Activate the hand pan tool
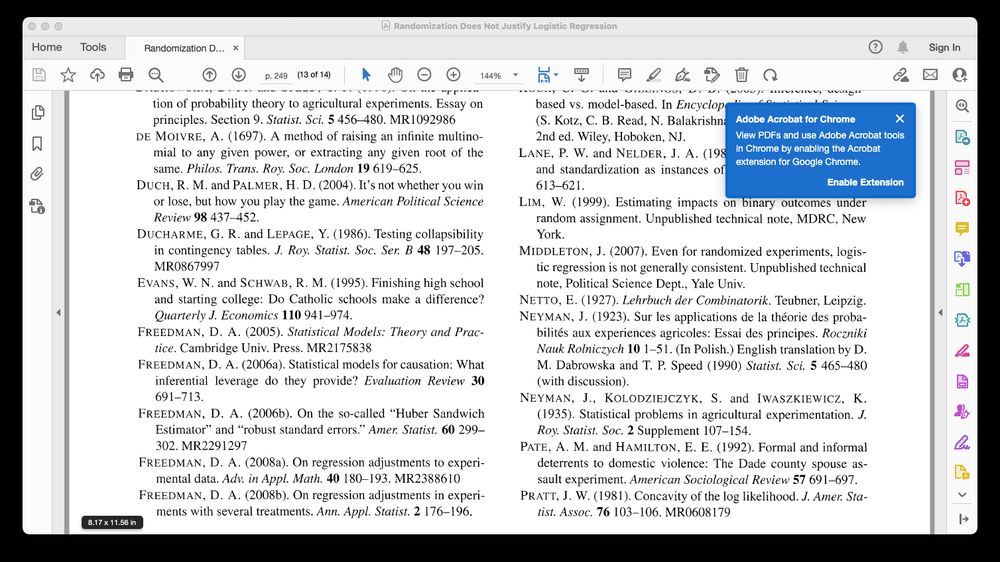 tap(395, 75)
